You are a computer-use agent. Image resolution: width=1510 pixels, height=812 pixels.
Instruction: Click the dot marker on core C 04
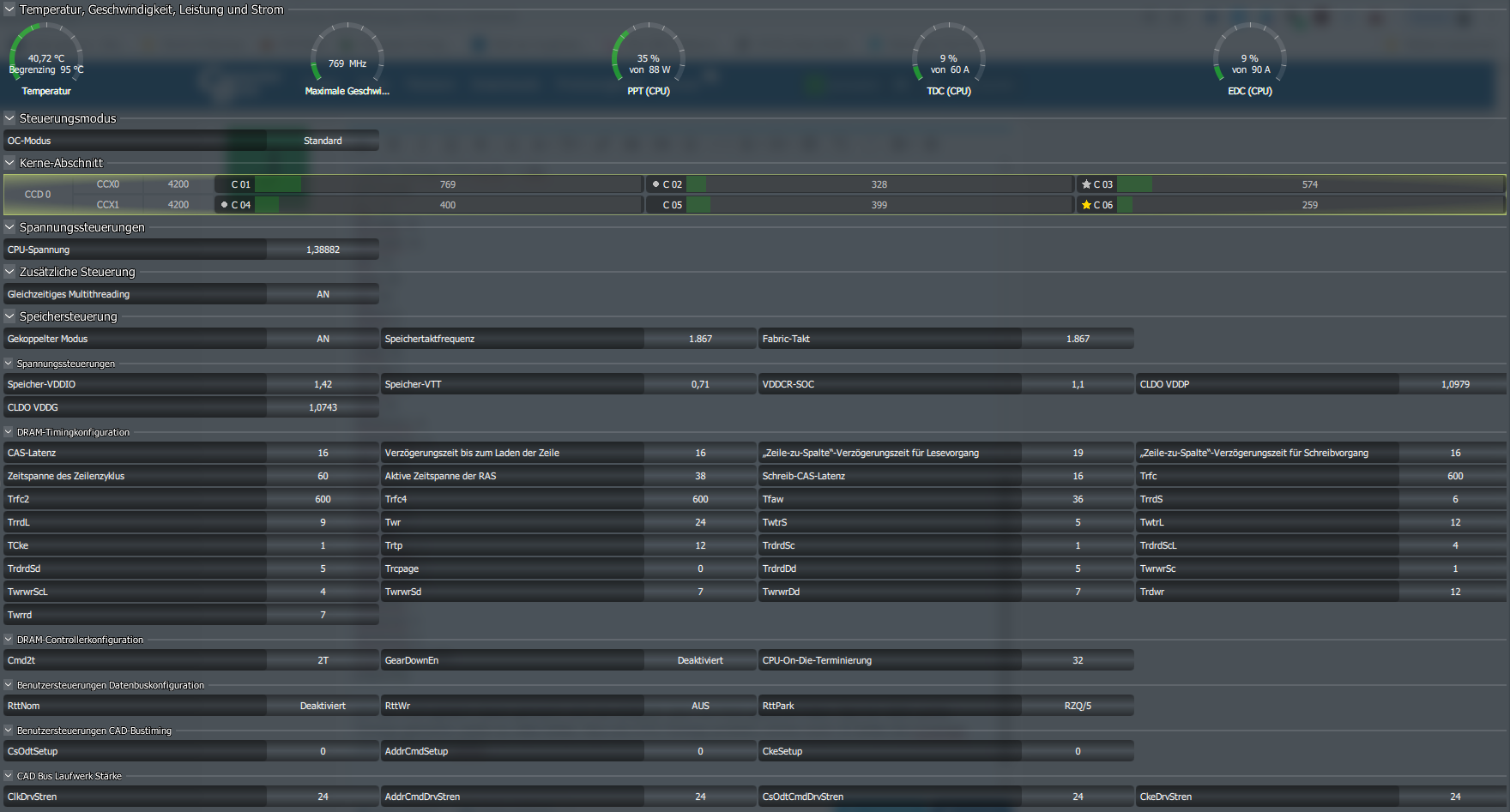[x=224, y=205]
